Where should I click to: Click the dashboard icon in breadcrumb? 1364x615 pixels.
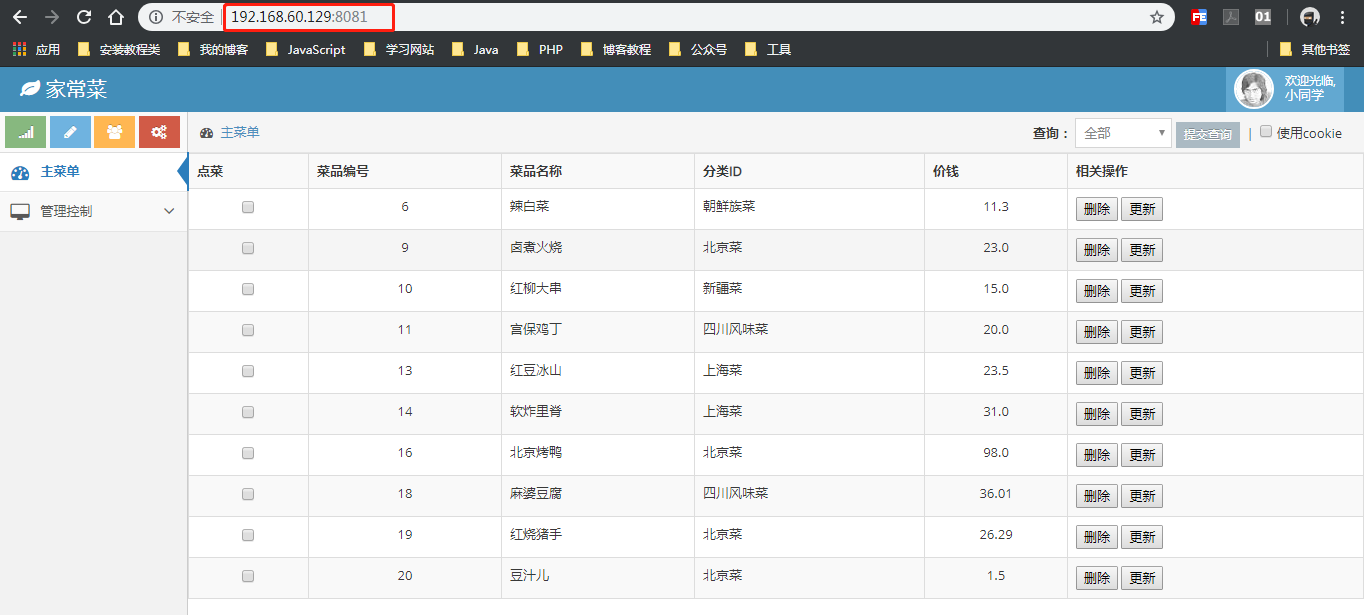pyautogui.click(x=207, y=133)
